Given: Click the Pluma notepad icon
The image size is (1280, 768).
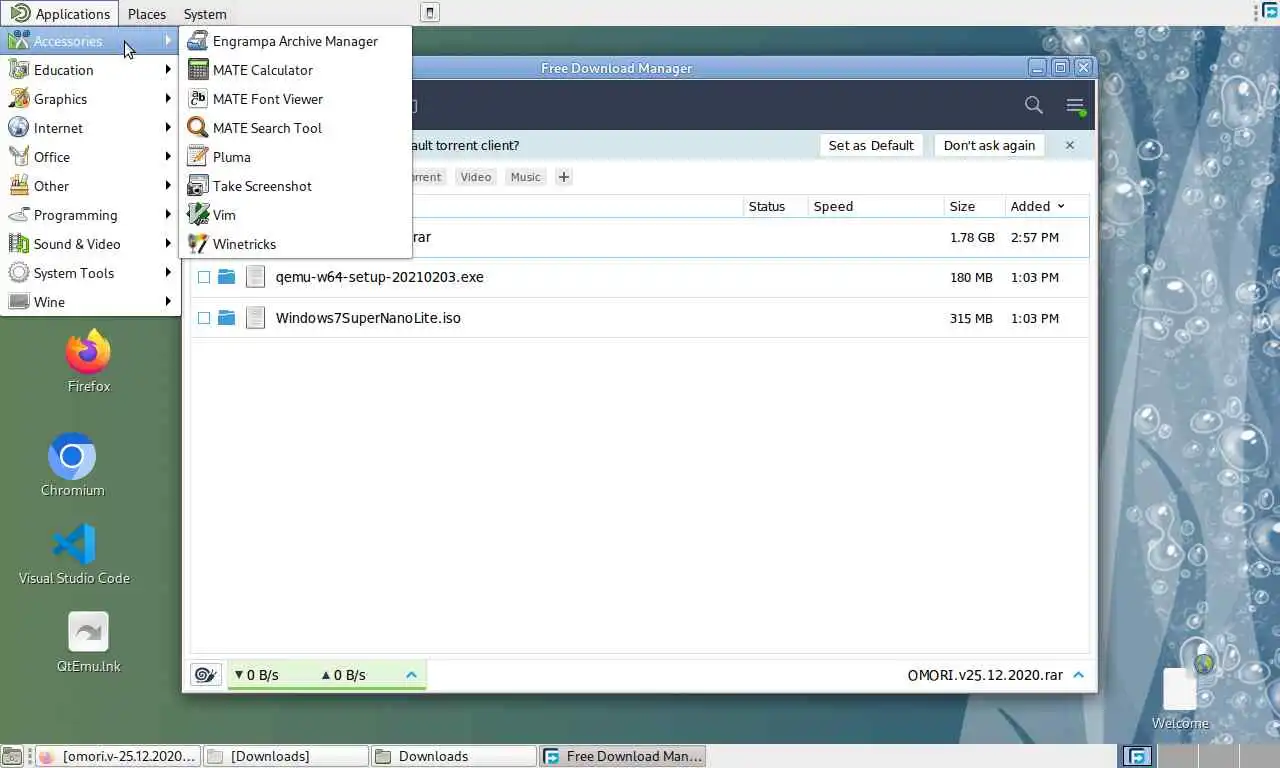Looking at the screenshot, I should point(198,157).
